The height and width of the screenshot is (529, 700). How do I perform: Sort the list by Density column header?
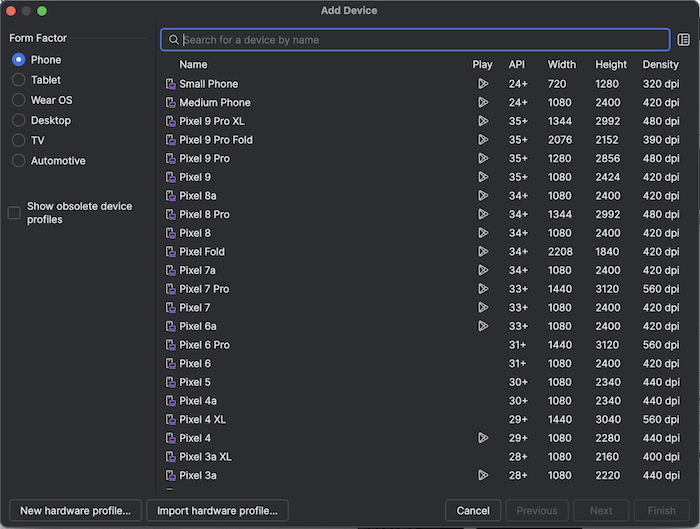(660, 65)
